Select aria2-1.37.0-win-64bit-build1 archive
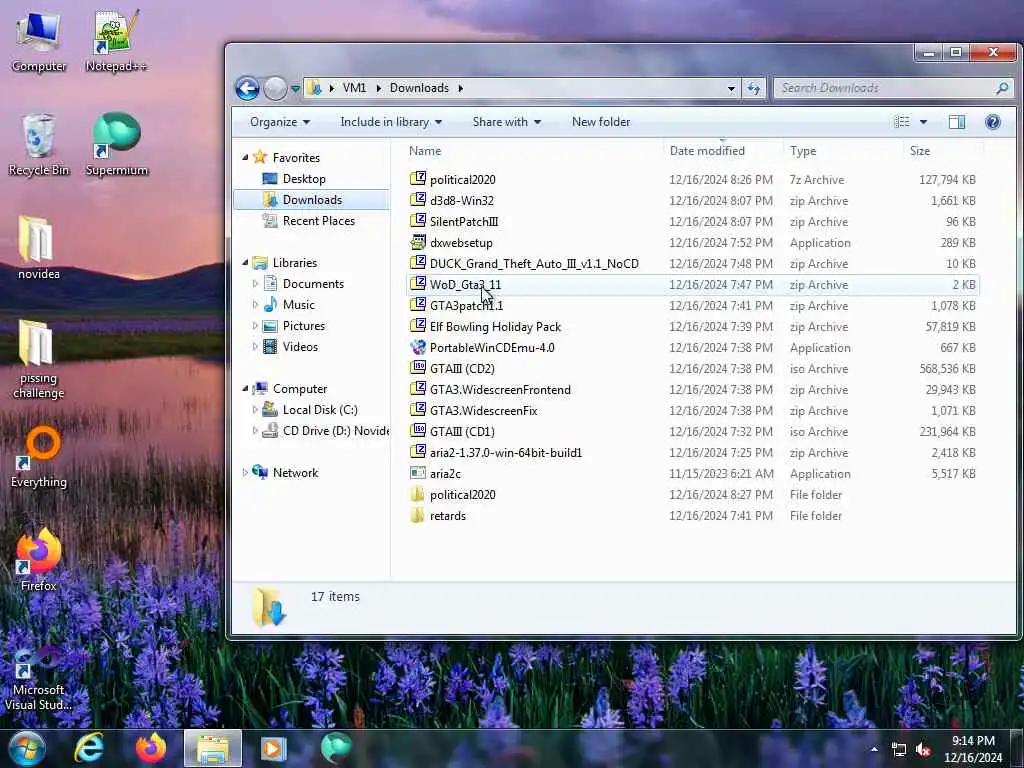 click(x=505, y=453)
